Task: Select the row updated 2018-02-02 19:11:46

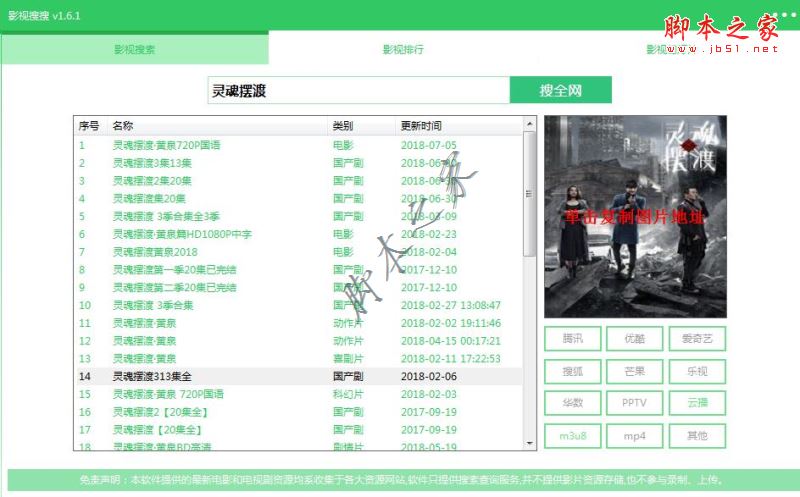Action: pos(298,323)
